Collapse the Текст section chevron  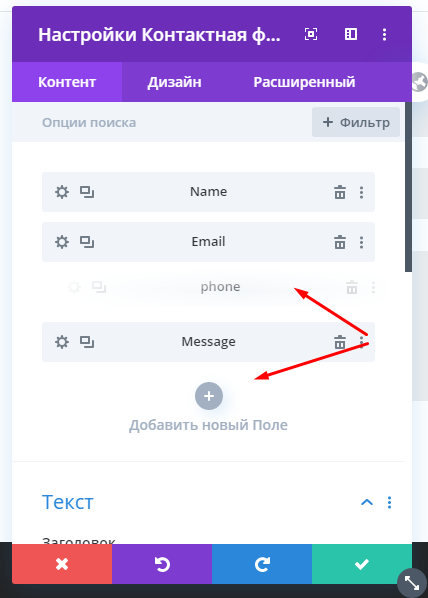[x=367, y=502]
